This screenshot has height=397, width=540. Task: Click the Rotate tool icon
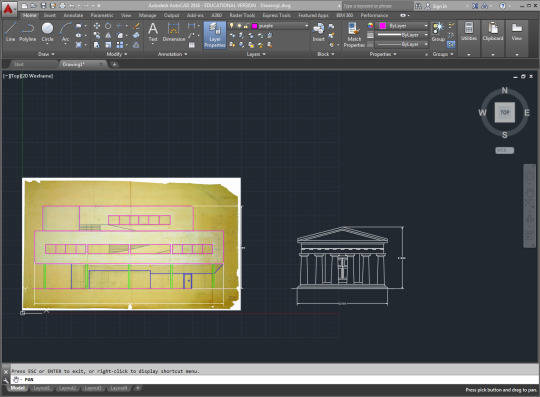click(x=108, y=26)
